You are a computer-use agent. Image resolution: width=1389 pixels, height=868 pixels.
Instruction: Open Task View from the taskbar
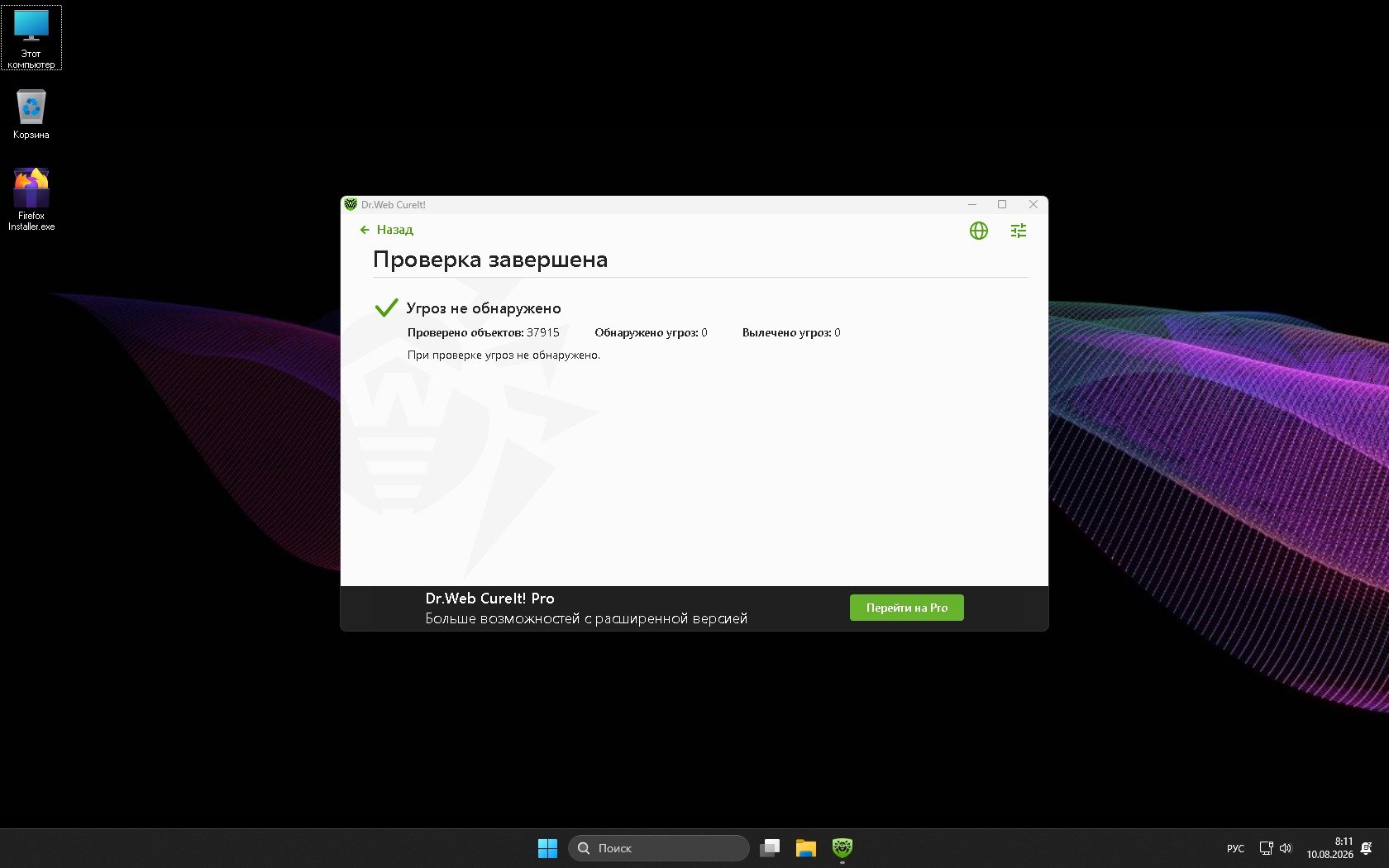pyautogui.click(x=770, y=848)
